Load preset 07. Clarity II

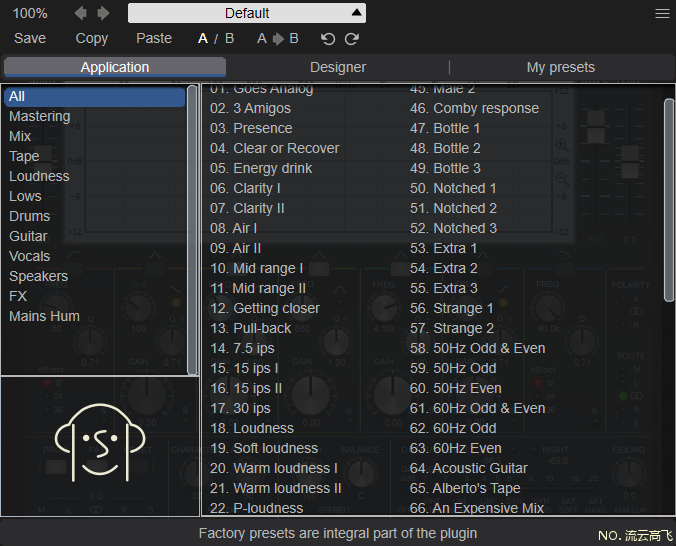[247, 208]
